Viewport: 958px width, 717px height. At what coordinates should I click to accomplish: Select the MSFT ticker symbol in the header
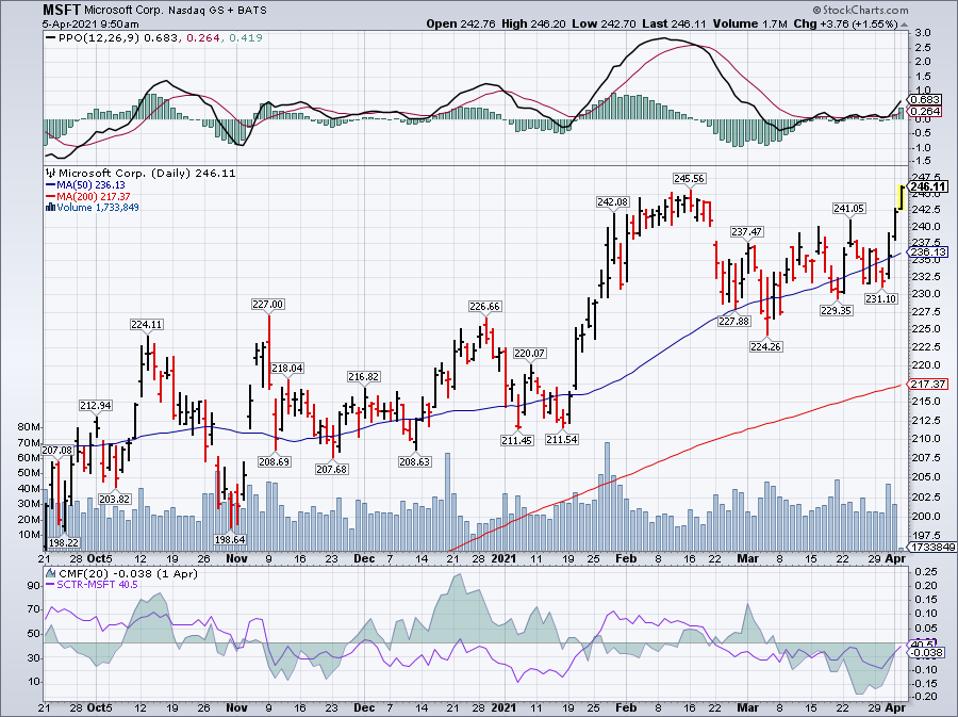pos(61,10)
